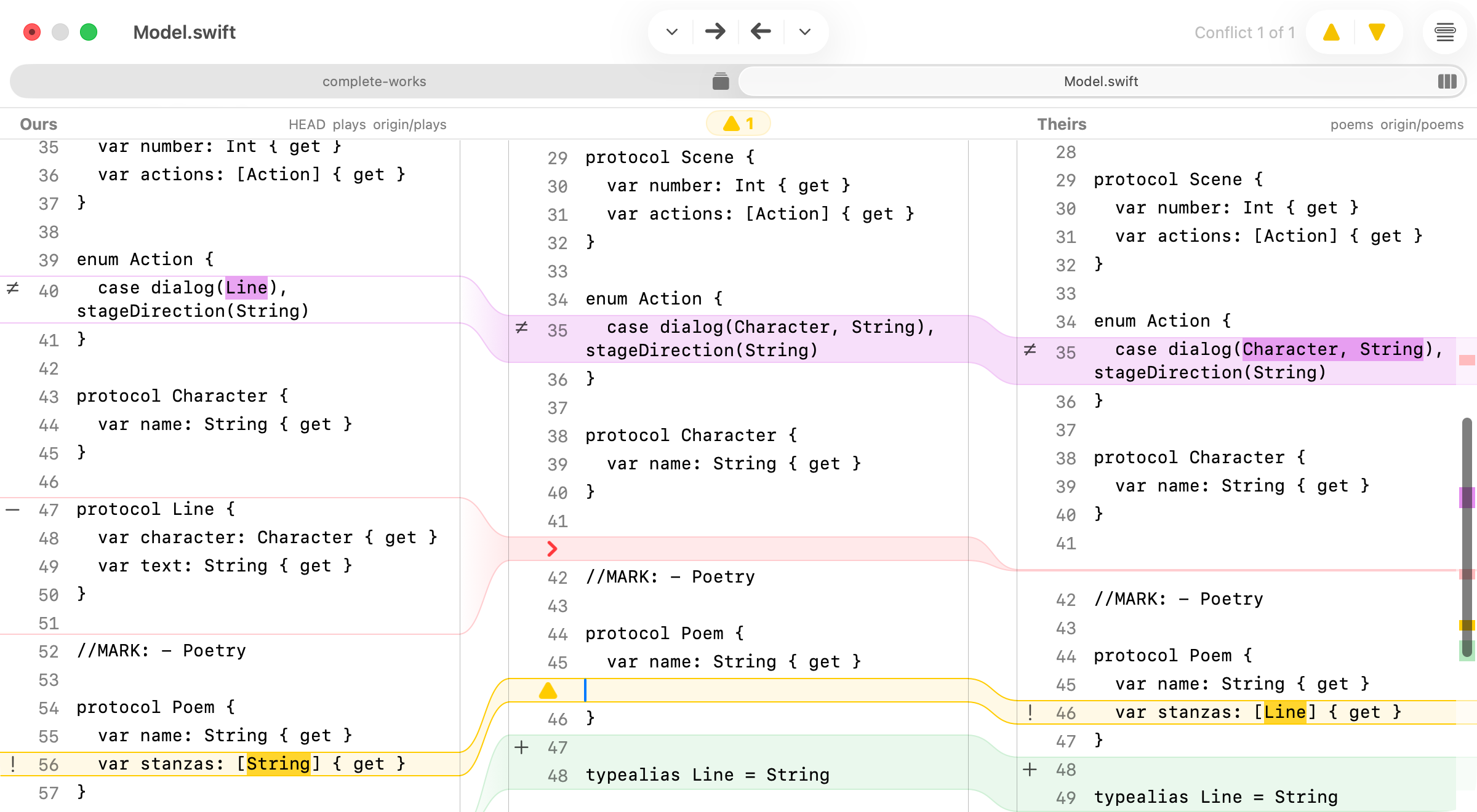Toggle the column layout icon in the path bar
The width and height of the screenshot is (1477, 812).
(1447, 81)
